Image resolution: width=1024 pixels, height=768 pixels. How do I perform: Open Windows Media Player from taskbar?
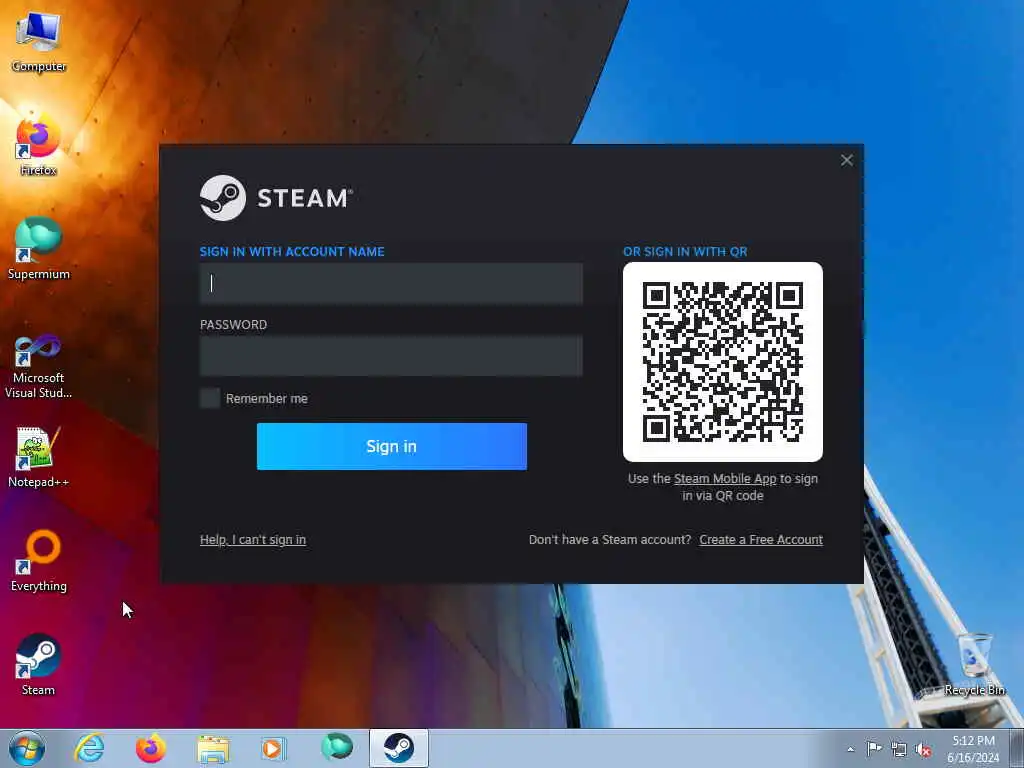click(x=274, y=748)
